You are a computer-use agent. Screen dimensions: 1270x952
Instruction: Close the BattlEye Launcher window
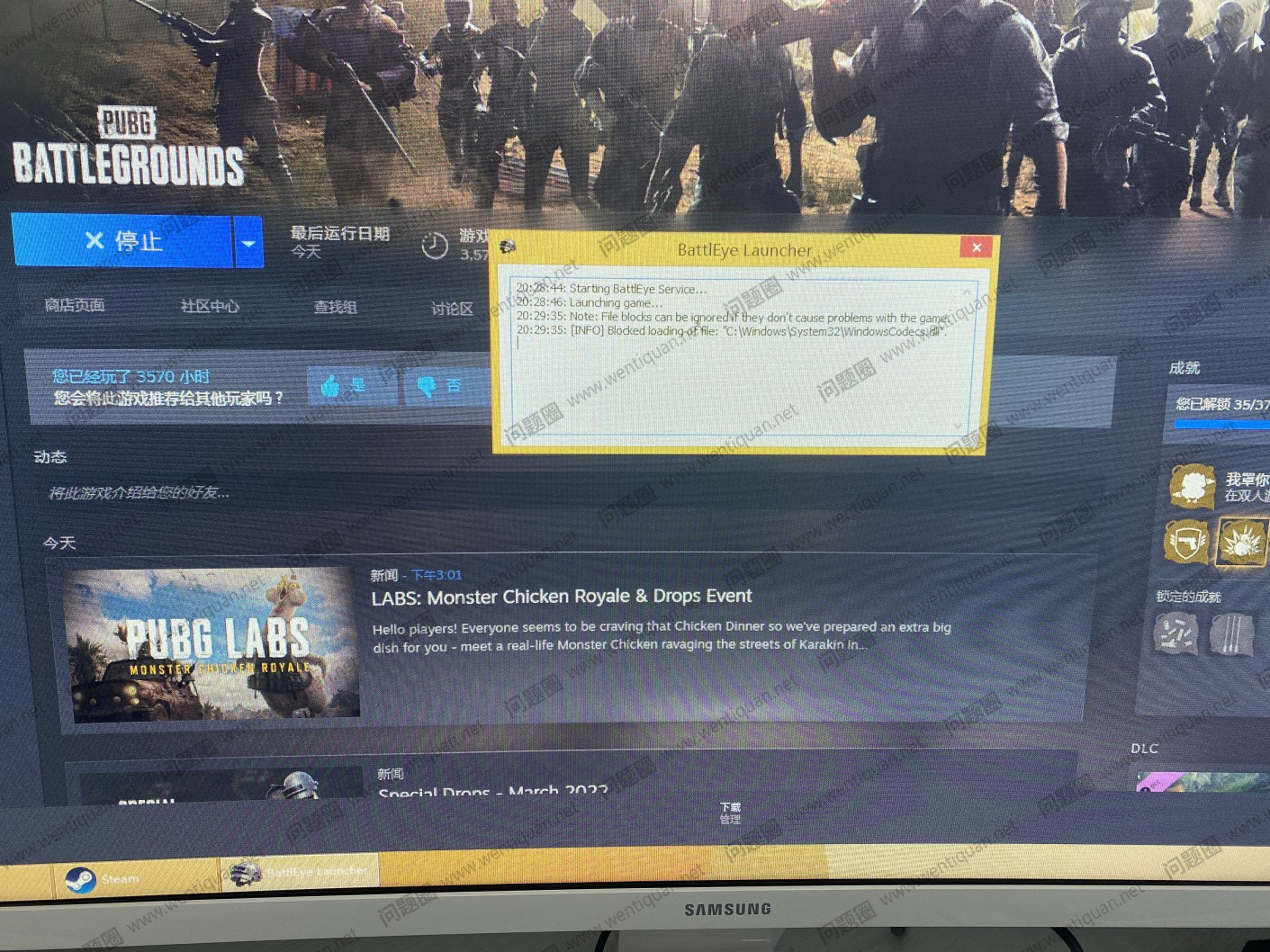(x=976, y=247)
